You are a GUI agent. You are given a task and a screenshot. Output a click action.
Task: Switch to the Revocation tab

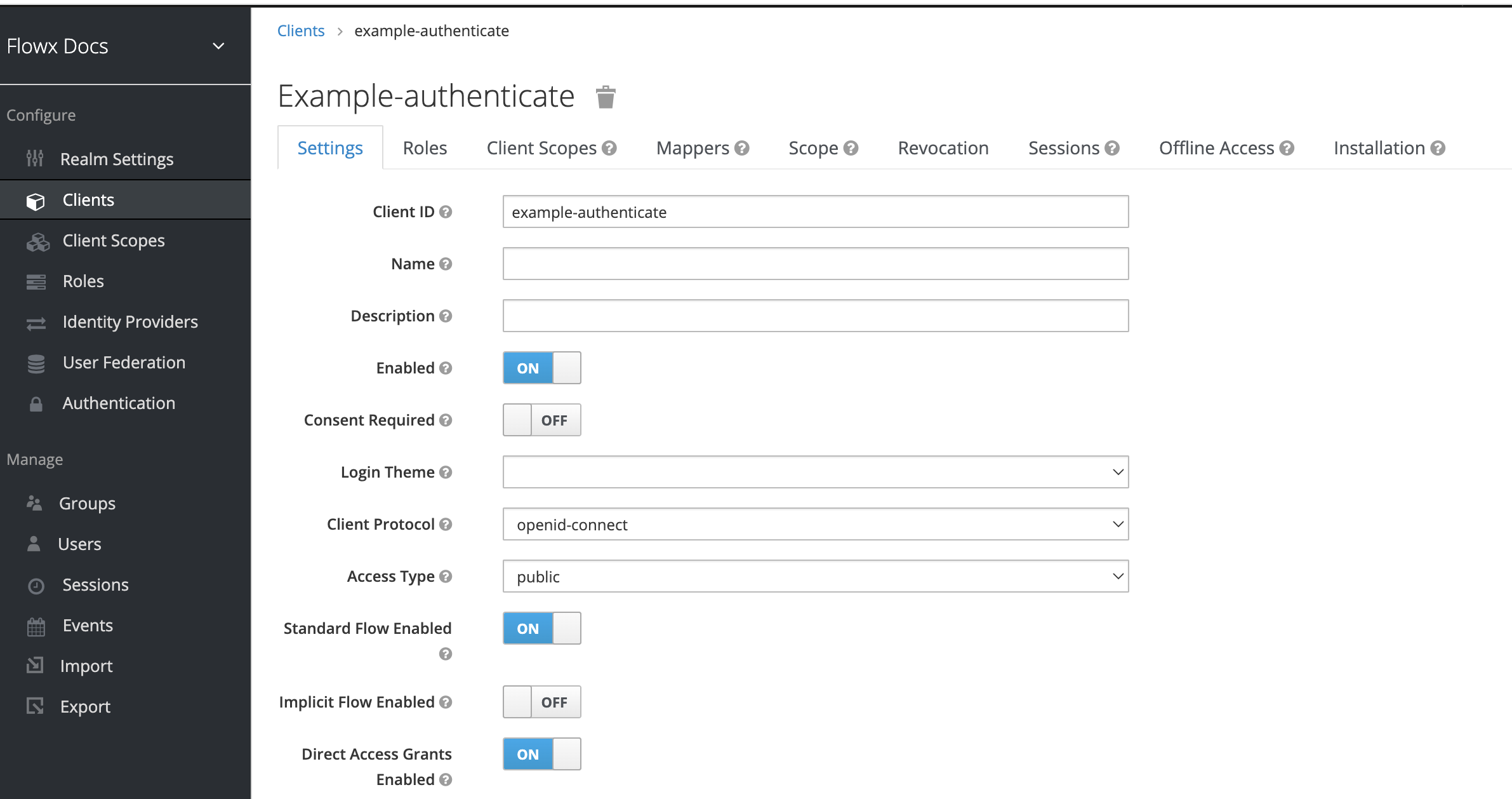(943, 148)
